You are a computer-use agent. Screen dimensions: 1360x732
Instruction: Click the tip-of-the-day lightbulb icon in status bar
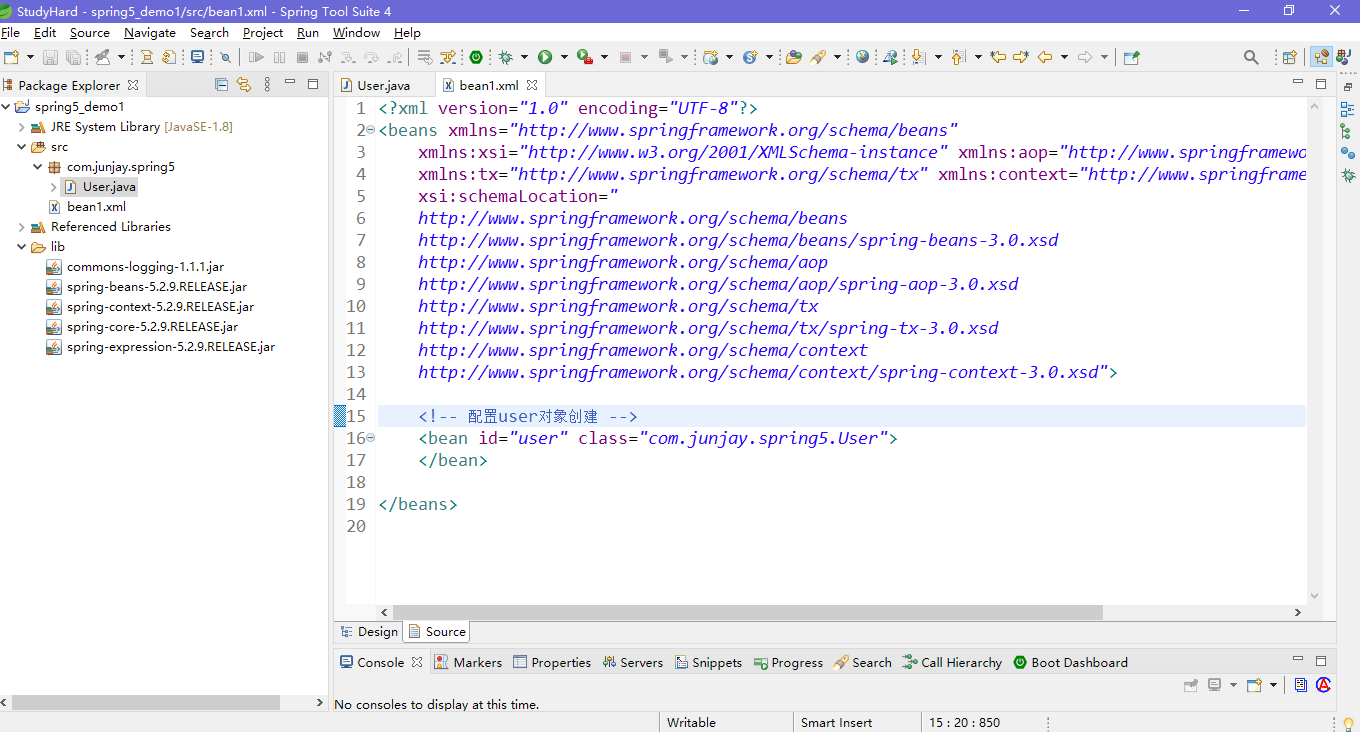1348,723
